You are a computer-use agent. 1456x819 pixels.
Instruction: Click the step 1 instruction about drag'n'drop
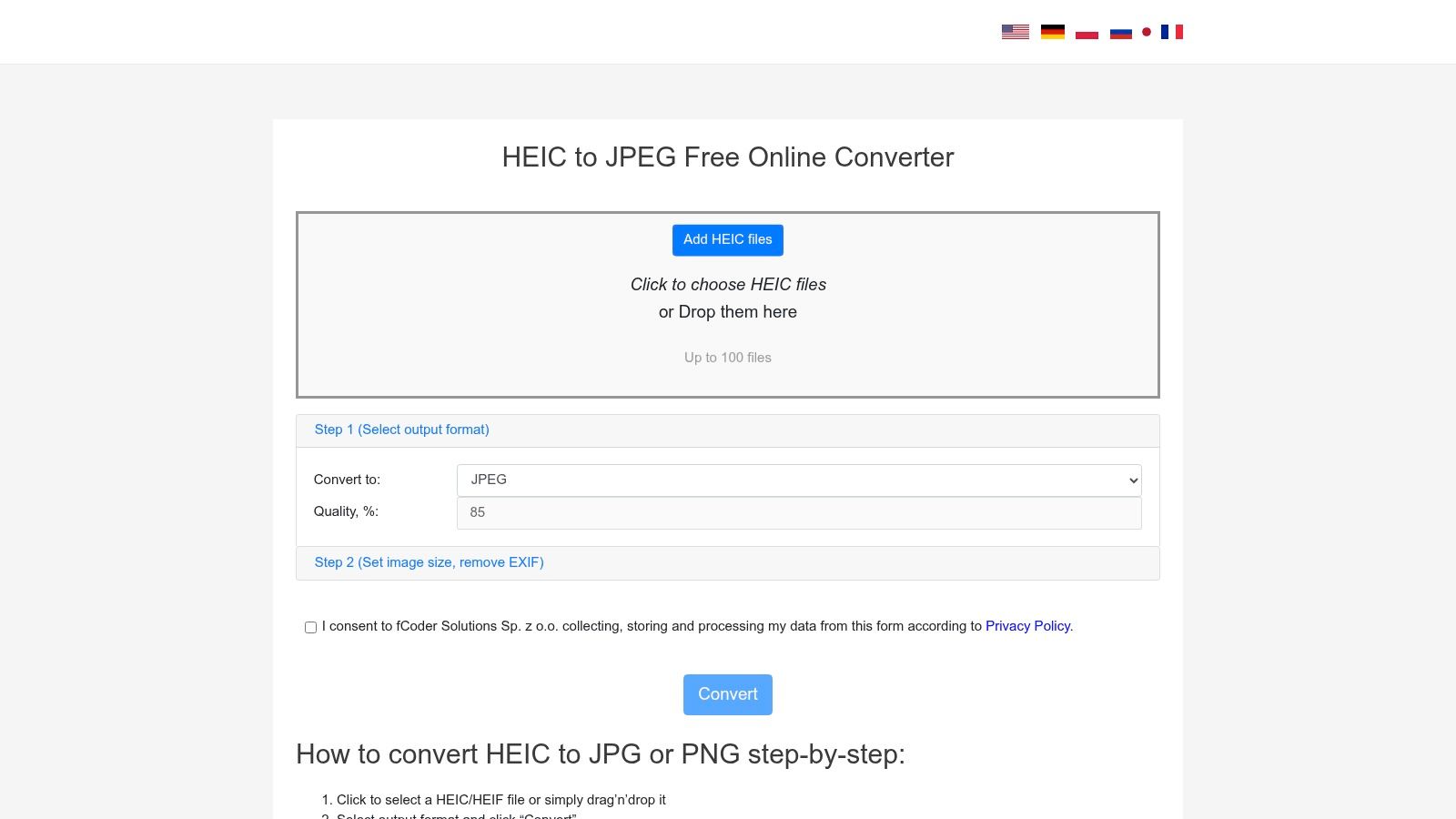pyautogui.click(x=501, y=800)
